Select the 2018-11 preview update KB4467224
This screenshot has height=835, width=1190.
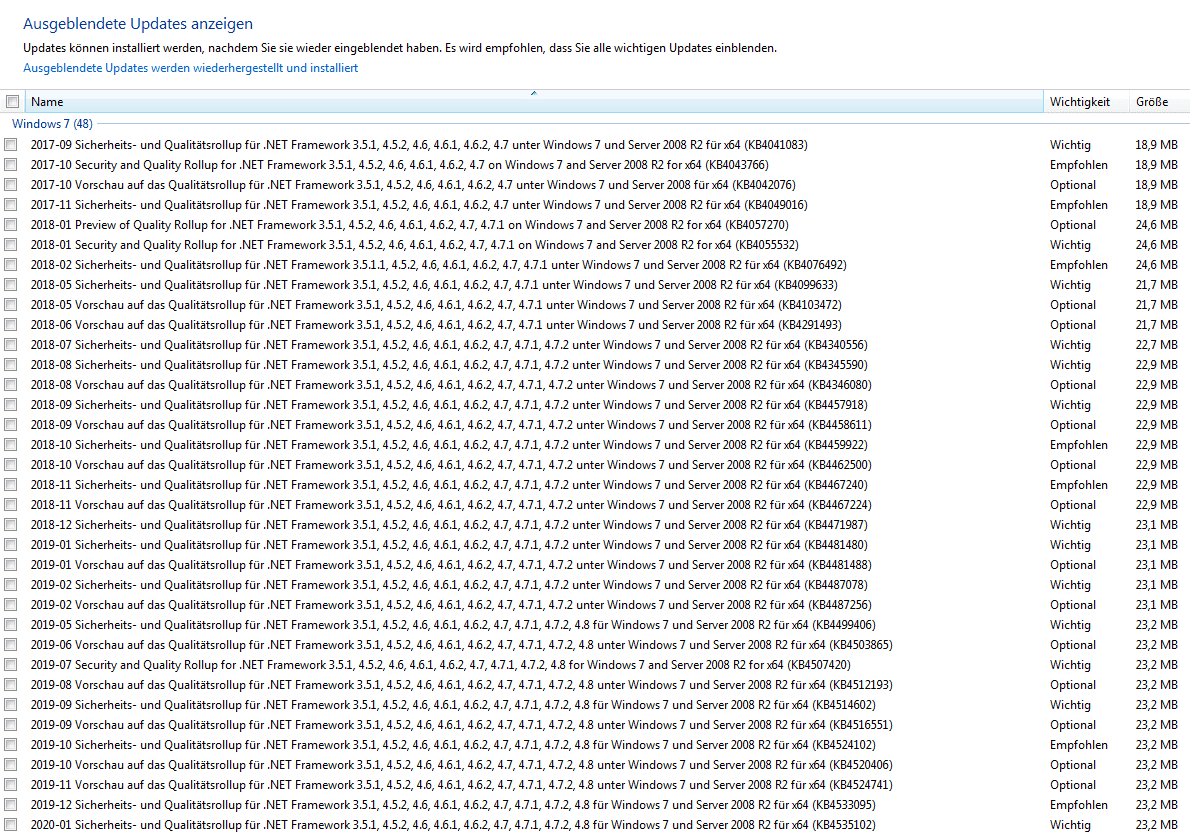click(451, 505)
